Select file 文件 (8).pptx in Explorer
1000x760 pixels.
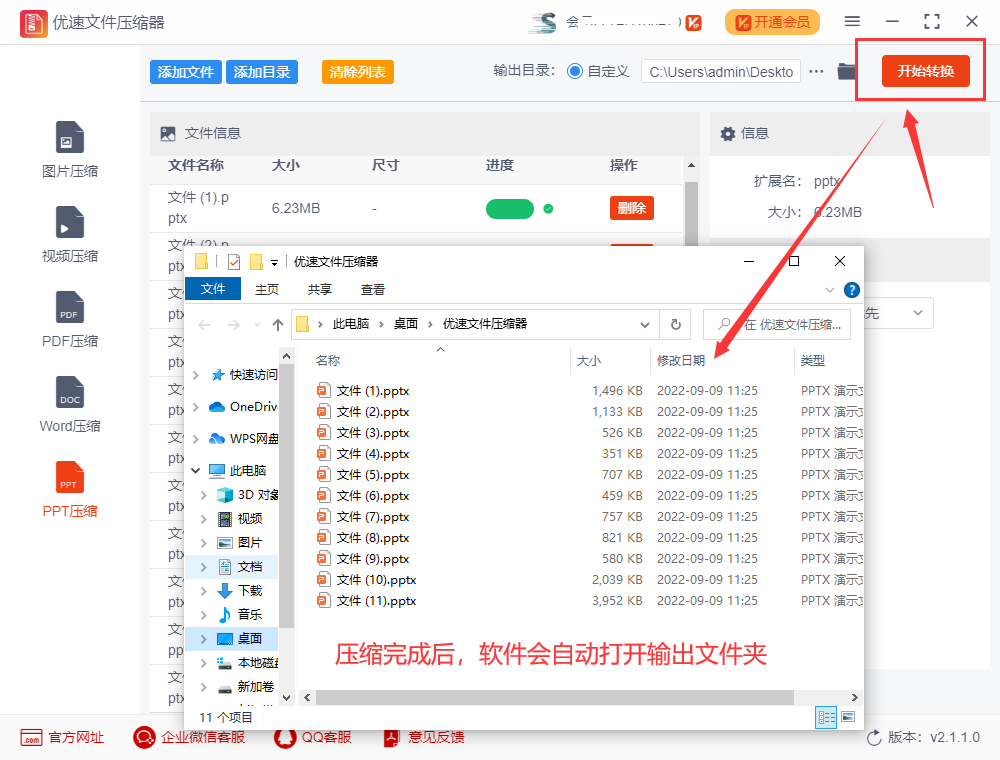(x=372, y=538)
